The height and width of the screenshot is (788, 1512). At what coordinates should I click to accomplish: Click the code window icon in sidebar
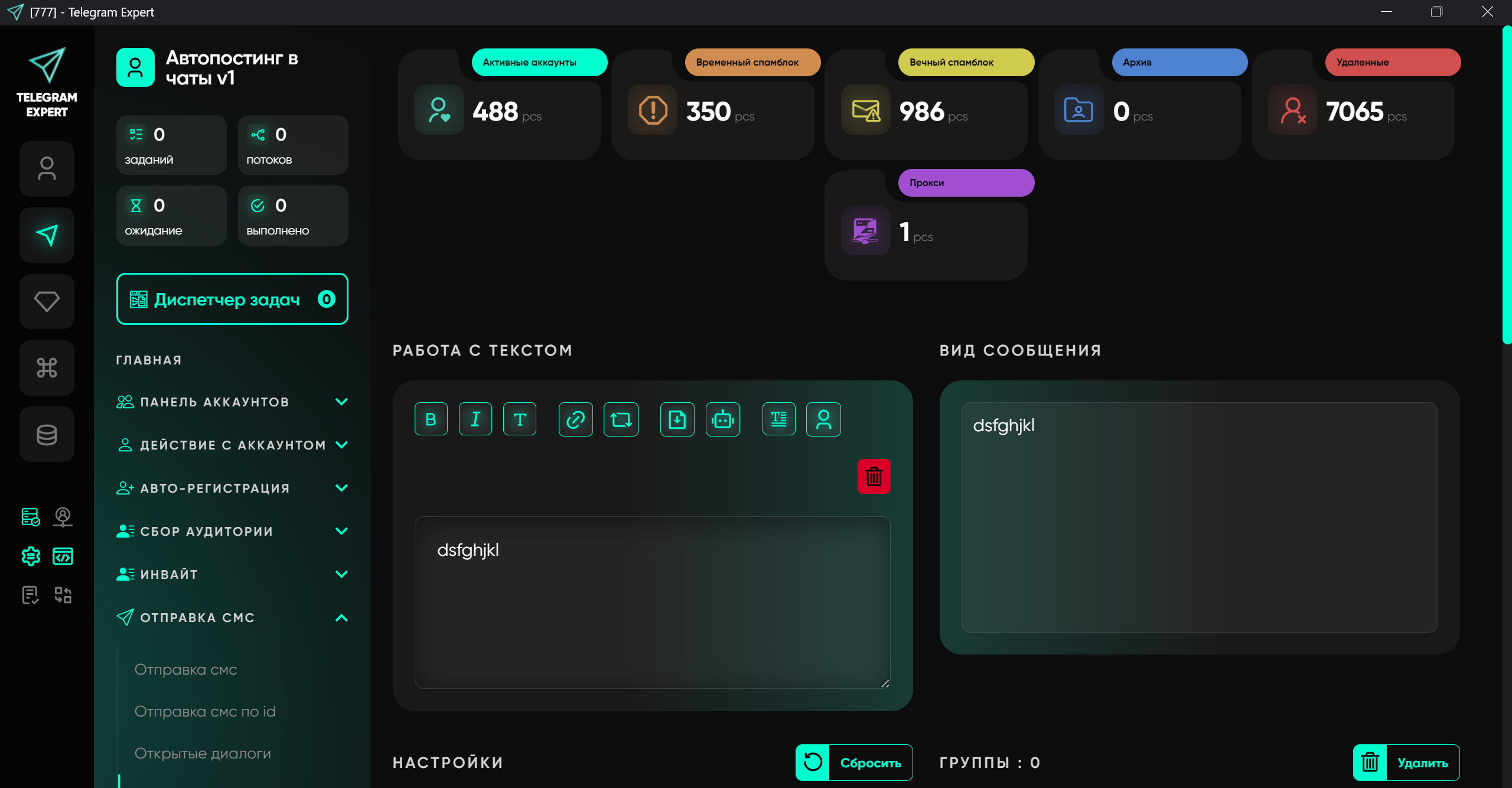click(63, 556)
